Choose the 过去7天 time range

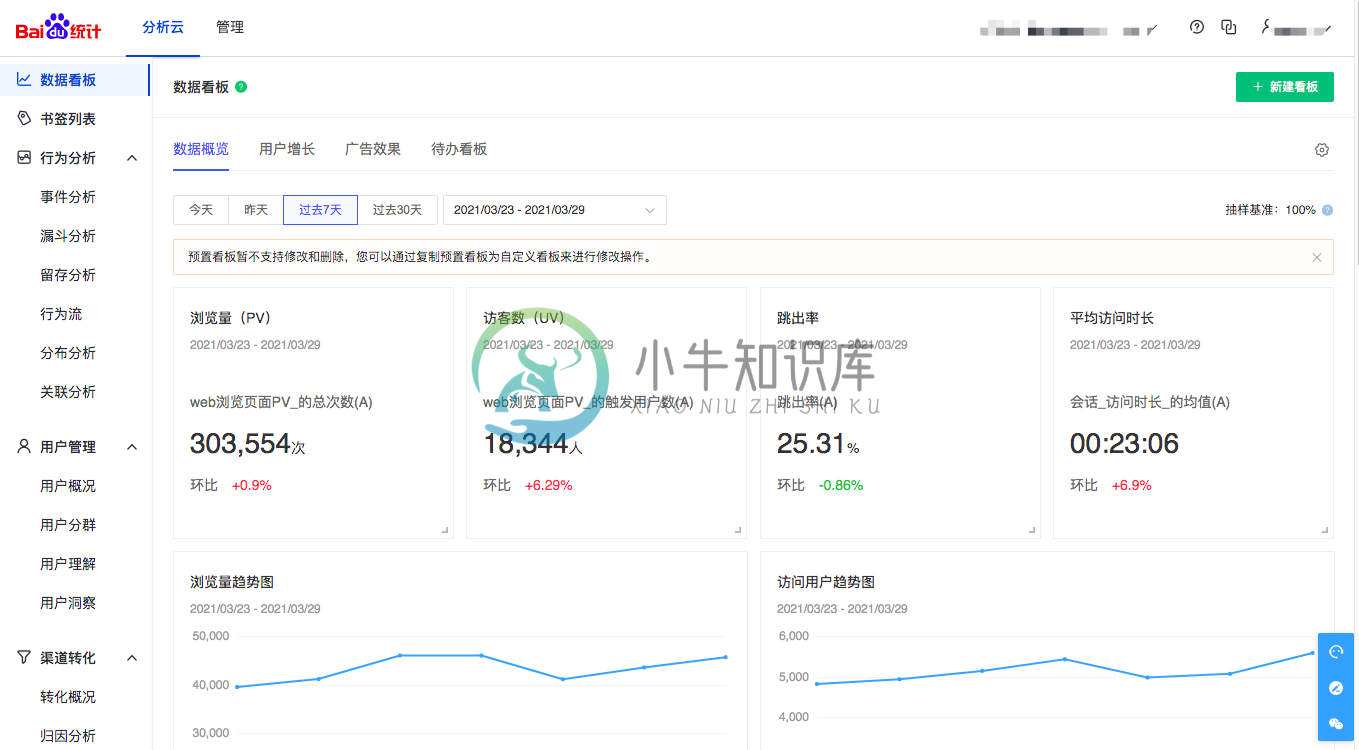click(x=321, y=210)
